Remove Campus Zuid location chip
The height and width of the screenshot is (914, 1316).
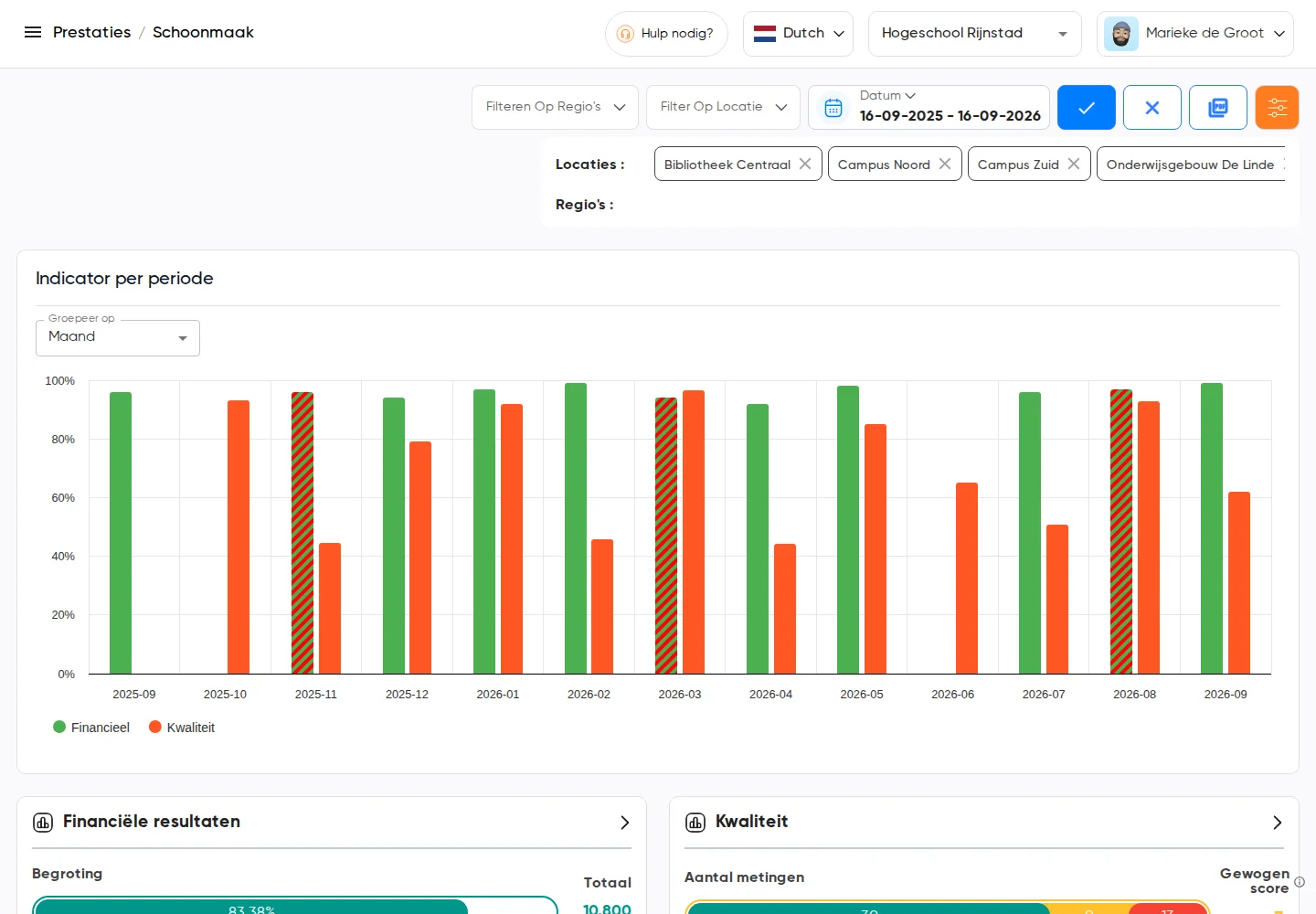(x=1074, y=164)
